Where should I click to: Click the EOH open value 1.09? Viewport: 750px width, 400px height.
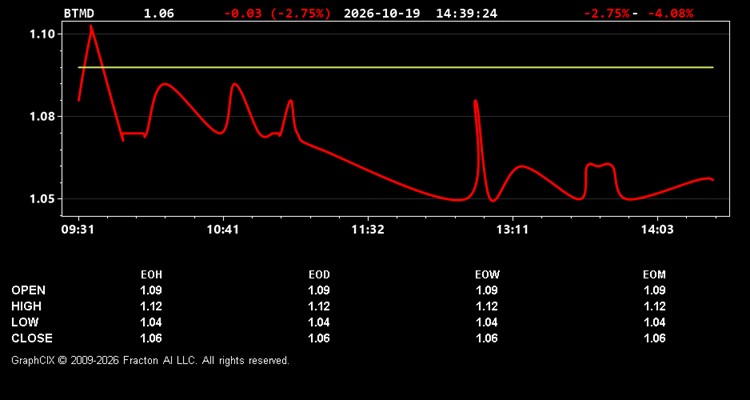click(x=151, y=290)
